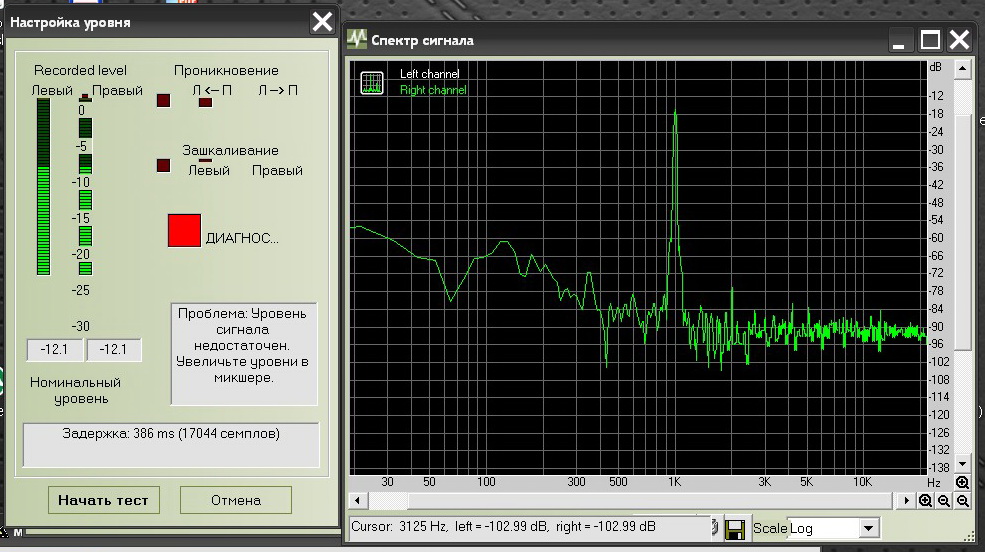Screen dimensions: 985x552
Task: Click the Зашкаливание label
Action: 231,151
